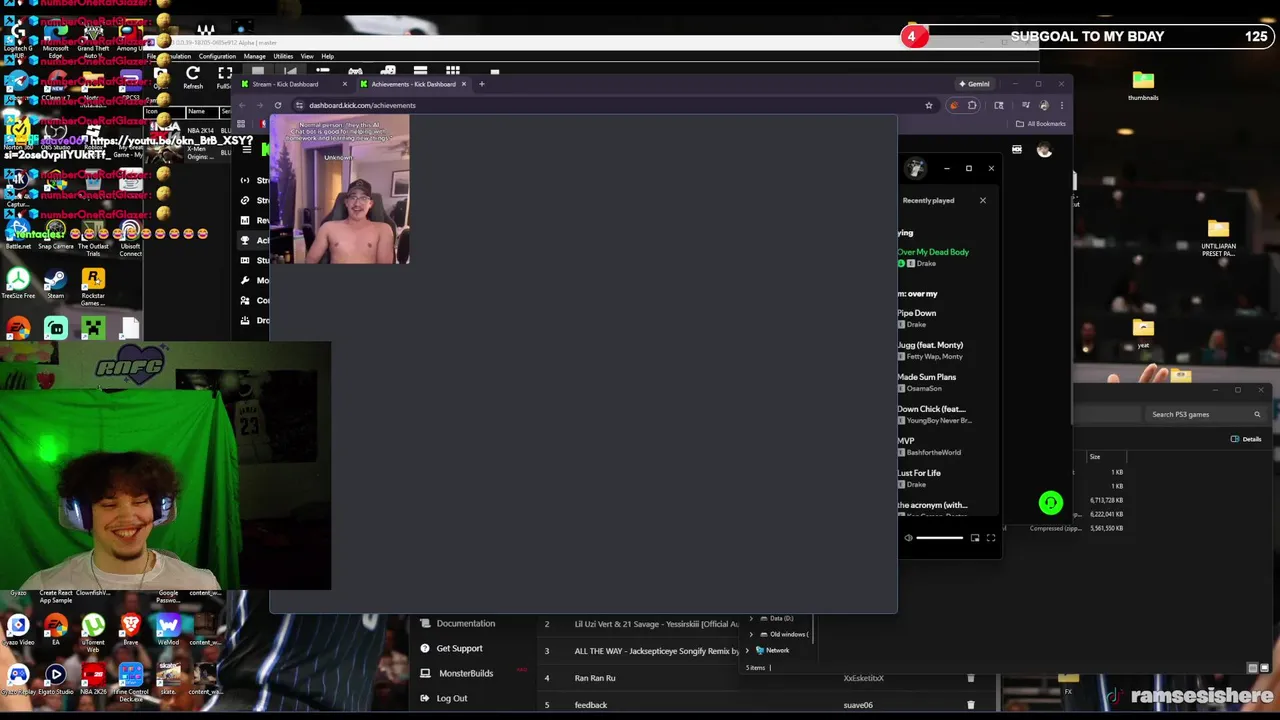Open Manage menu in RPCS3
This screenshot has height=720, width=1280.
(254, 56)
